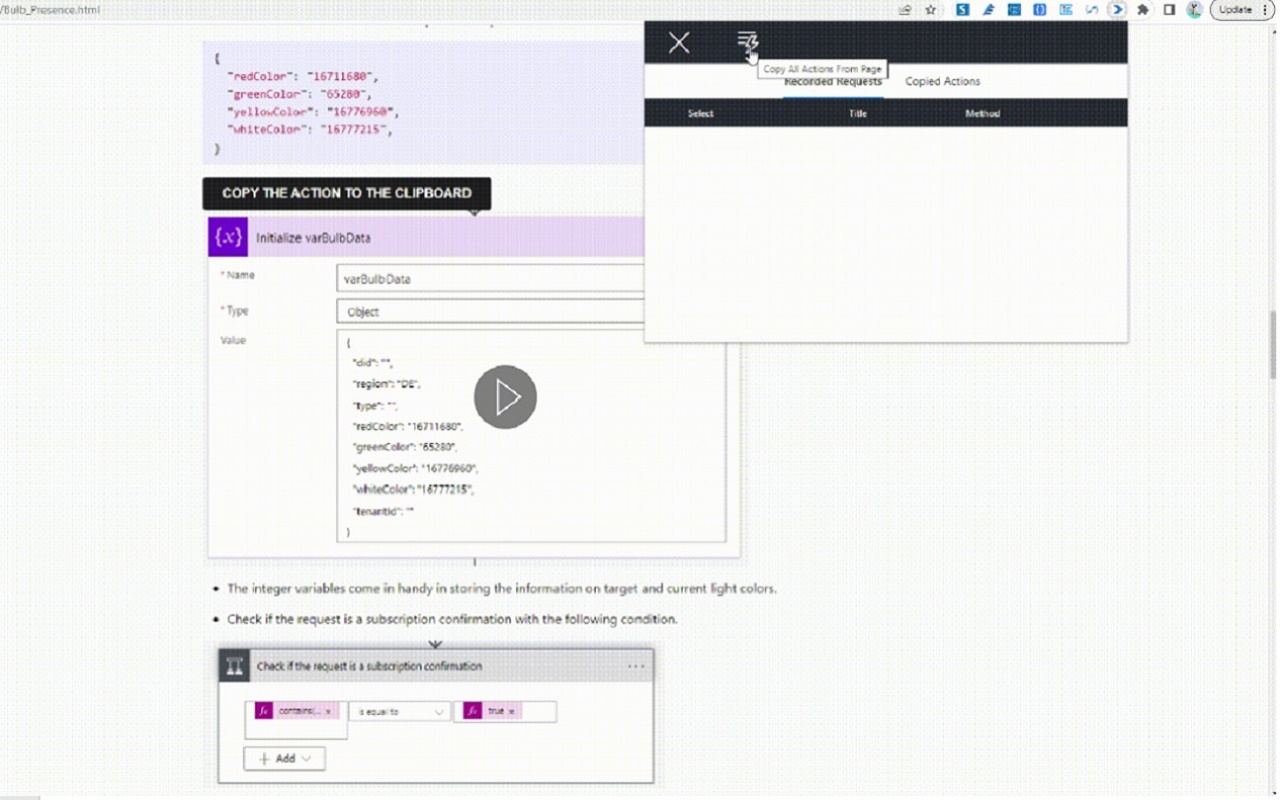
Task: Click the undo-arrow extension icon in the toolbar
Action: pos(1092,9)
